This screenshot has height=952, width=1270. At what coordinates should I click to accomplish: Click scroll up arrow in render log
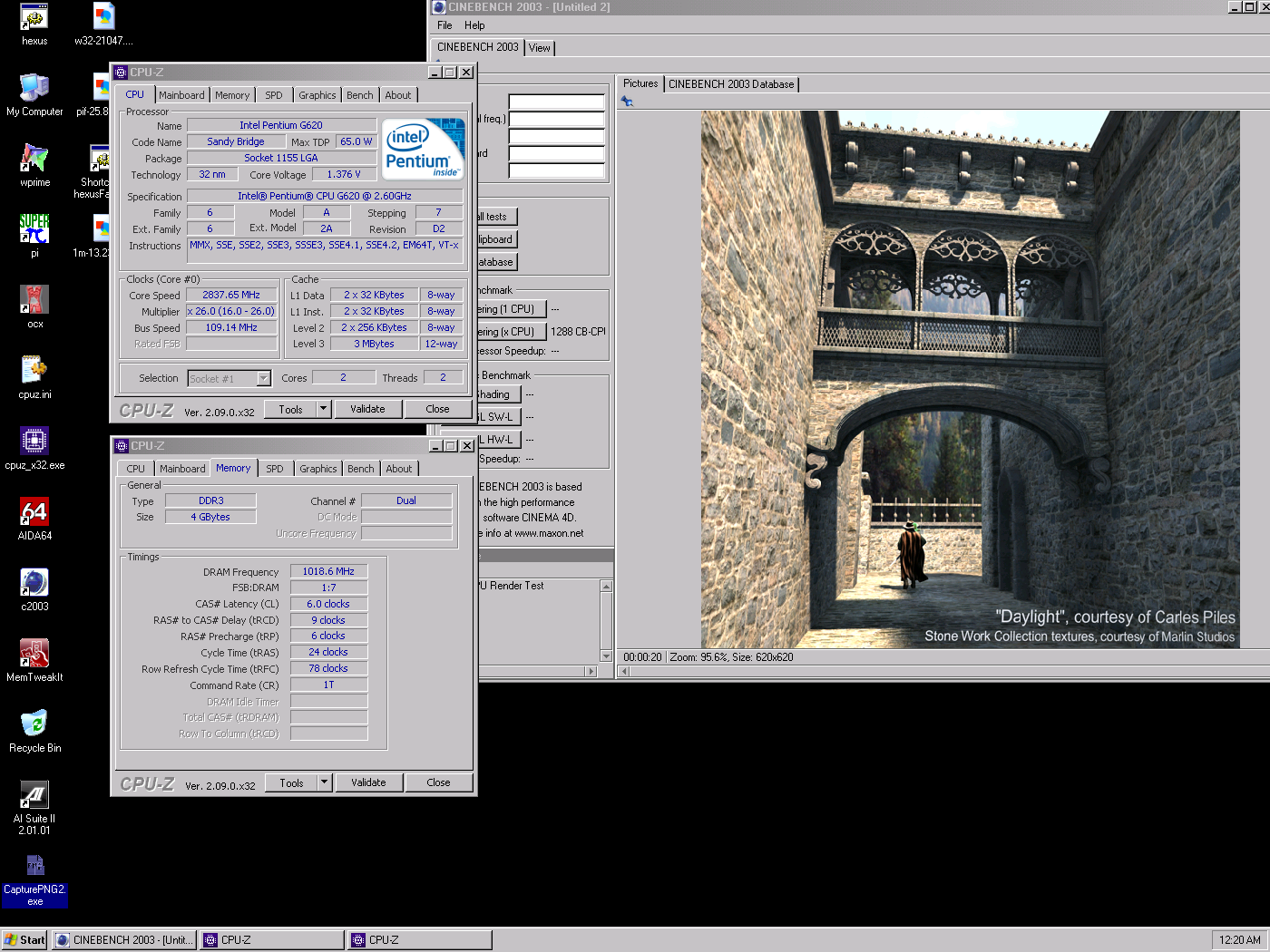tap(607, 587)
